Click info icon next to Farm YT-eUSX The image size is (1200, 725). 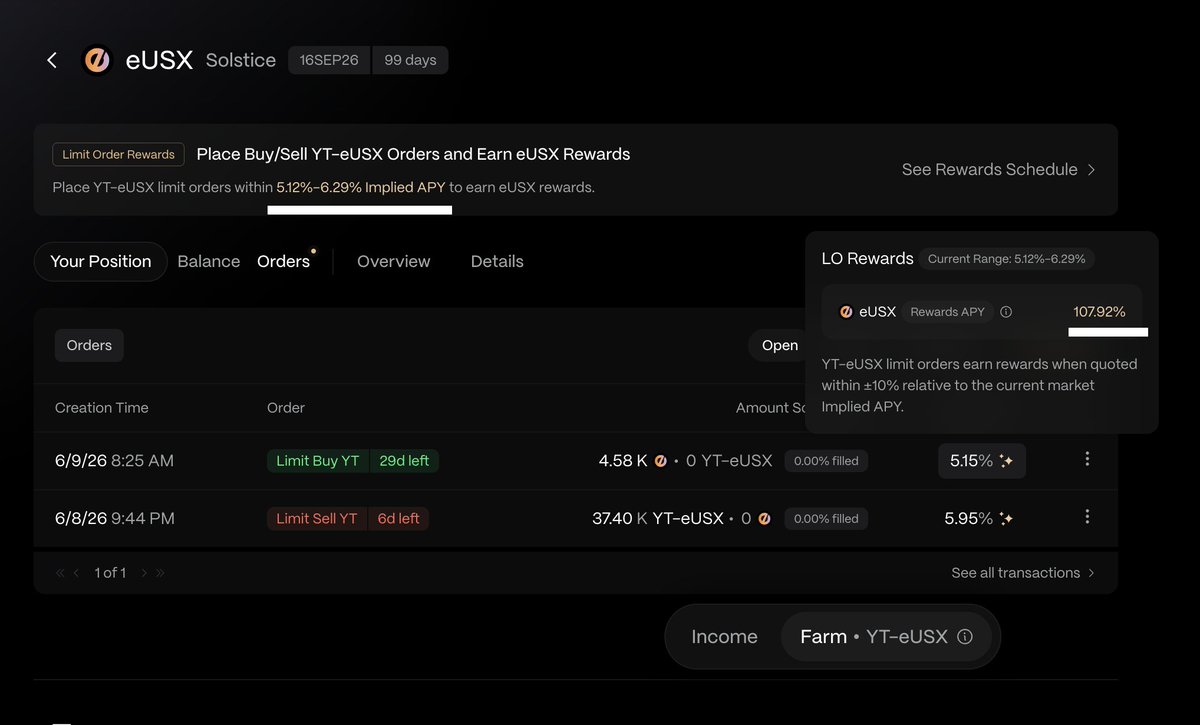[x=964, y=636]
